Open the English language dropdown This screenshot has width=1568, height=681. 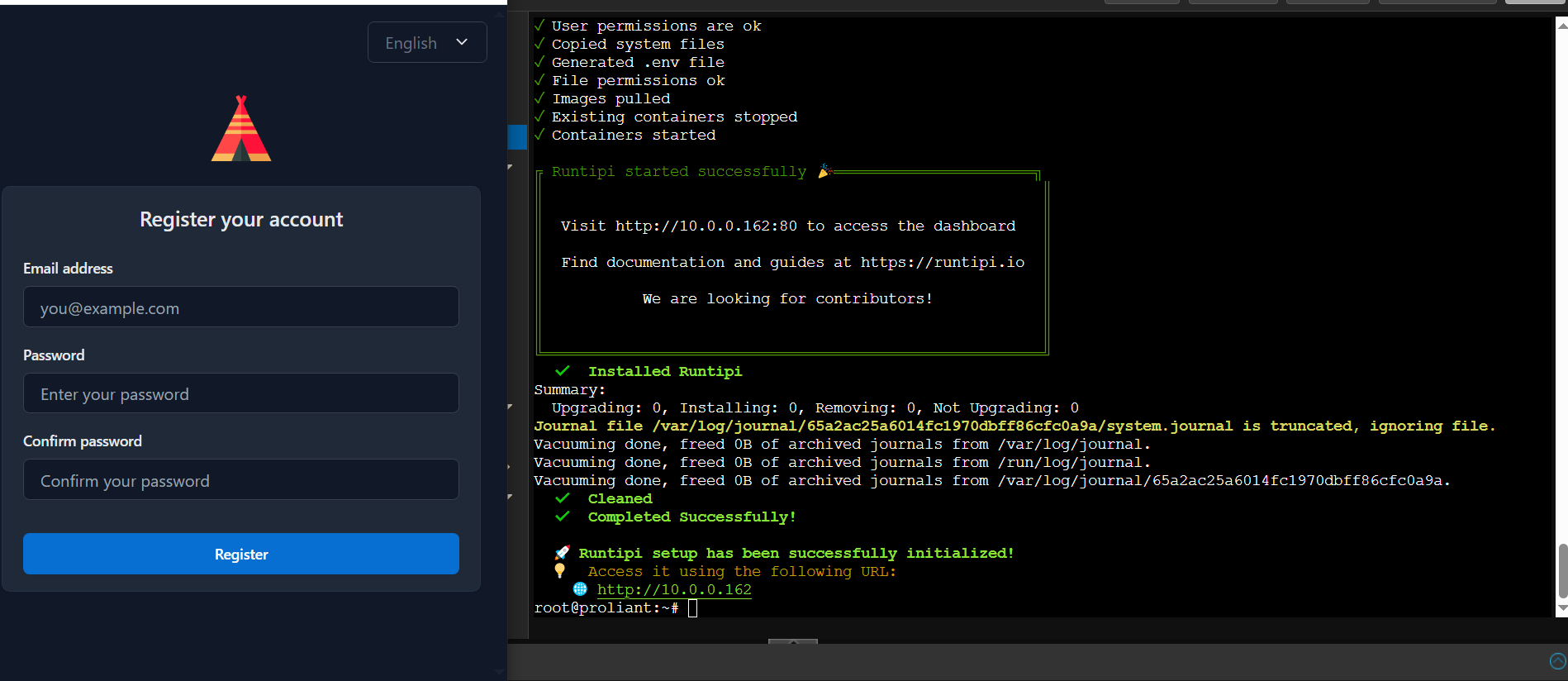pos(427,42)
